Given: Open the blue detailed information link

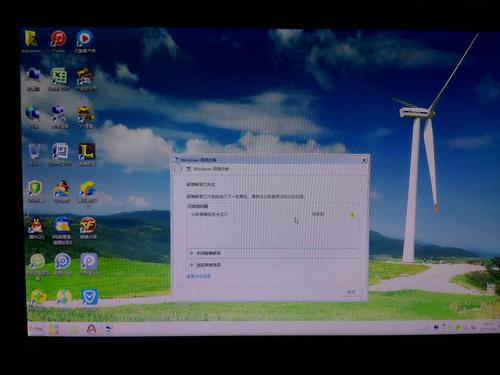Looking at the screenshot, I should pos(198,276).
